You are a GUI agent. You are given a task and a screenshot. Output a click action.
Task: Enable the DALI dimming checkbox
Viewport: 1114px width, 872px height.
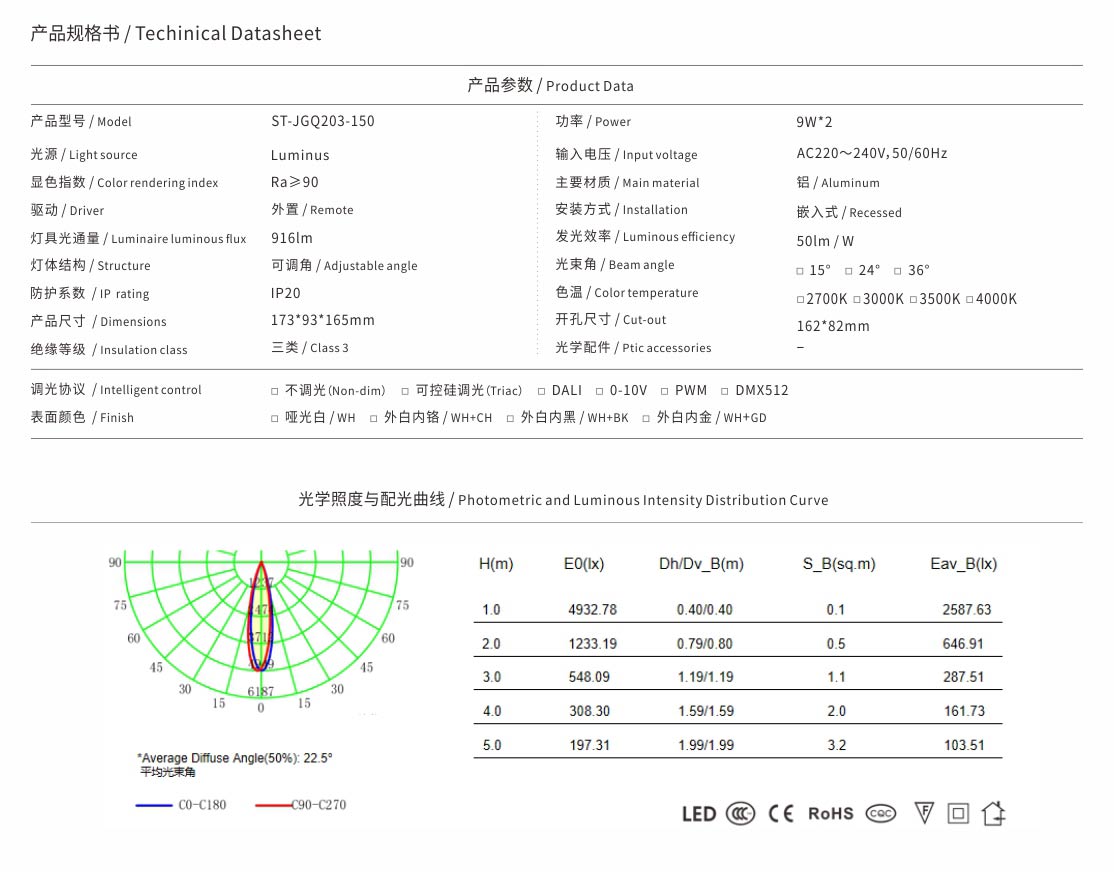541,391
